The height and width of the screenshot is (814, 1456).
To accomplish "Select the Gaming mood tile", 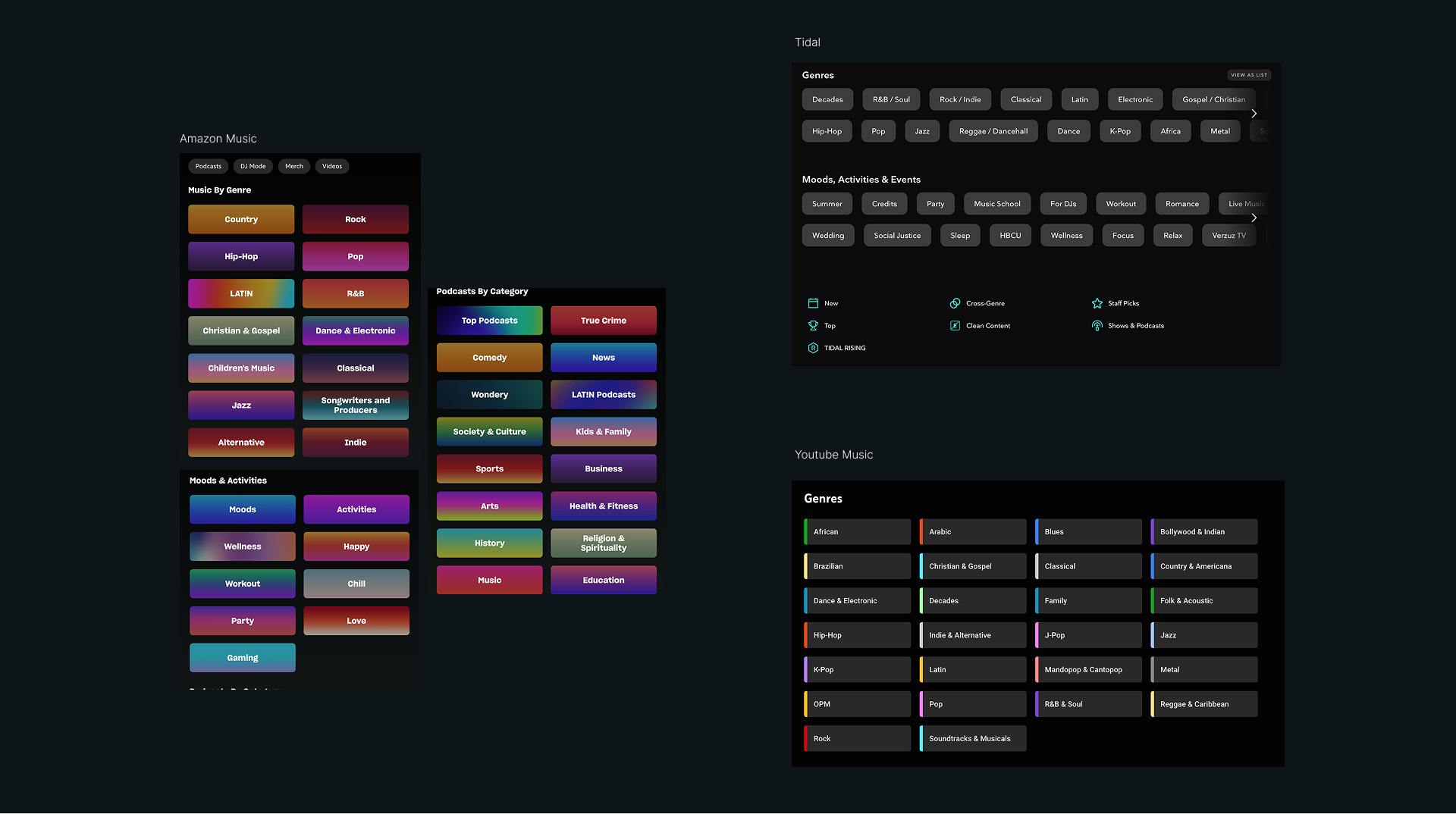I will (x=243, y=658).
